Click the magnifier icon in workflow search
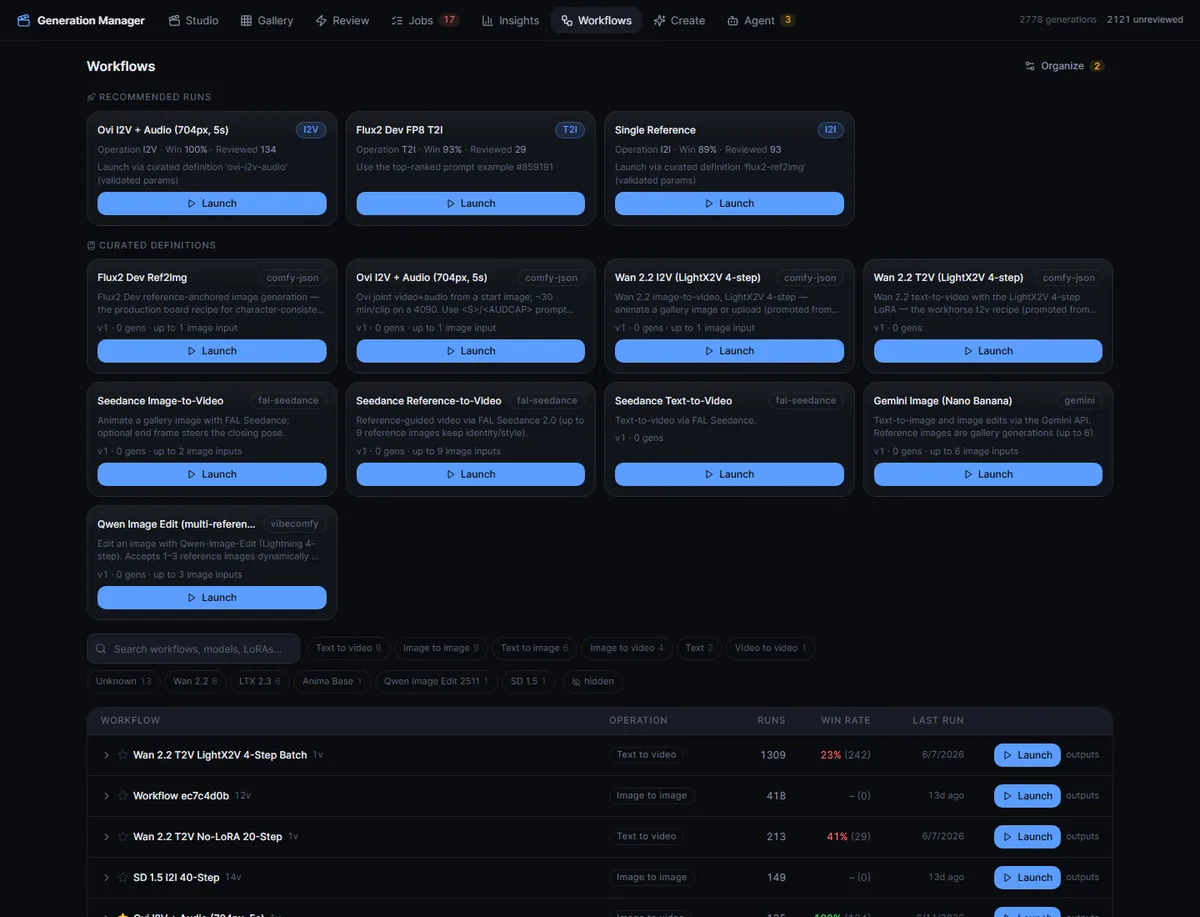This screenshot has height=917, width=1200. (101, 649)
